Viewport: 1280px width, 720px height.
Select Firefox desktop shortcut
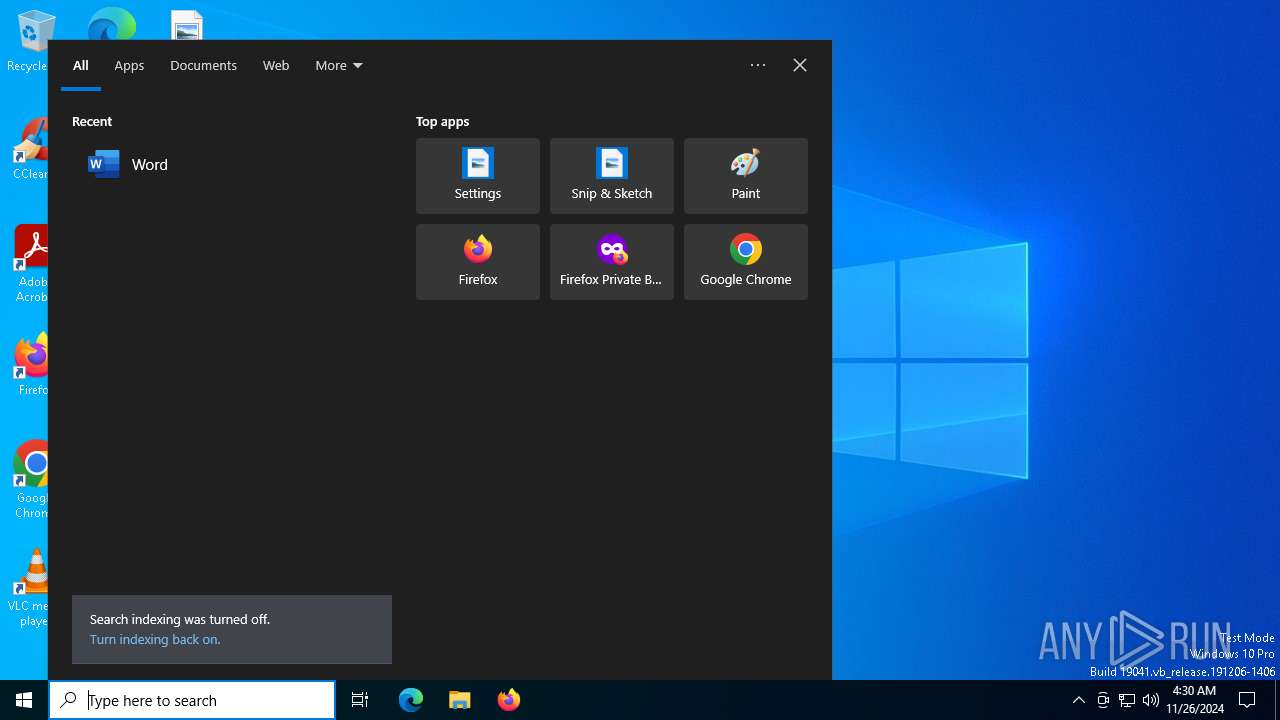point(30,365)
